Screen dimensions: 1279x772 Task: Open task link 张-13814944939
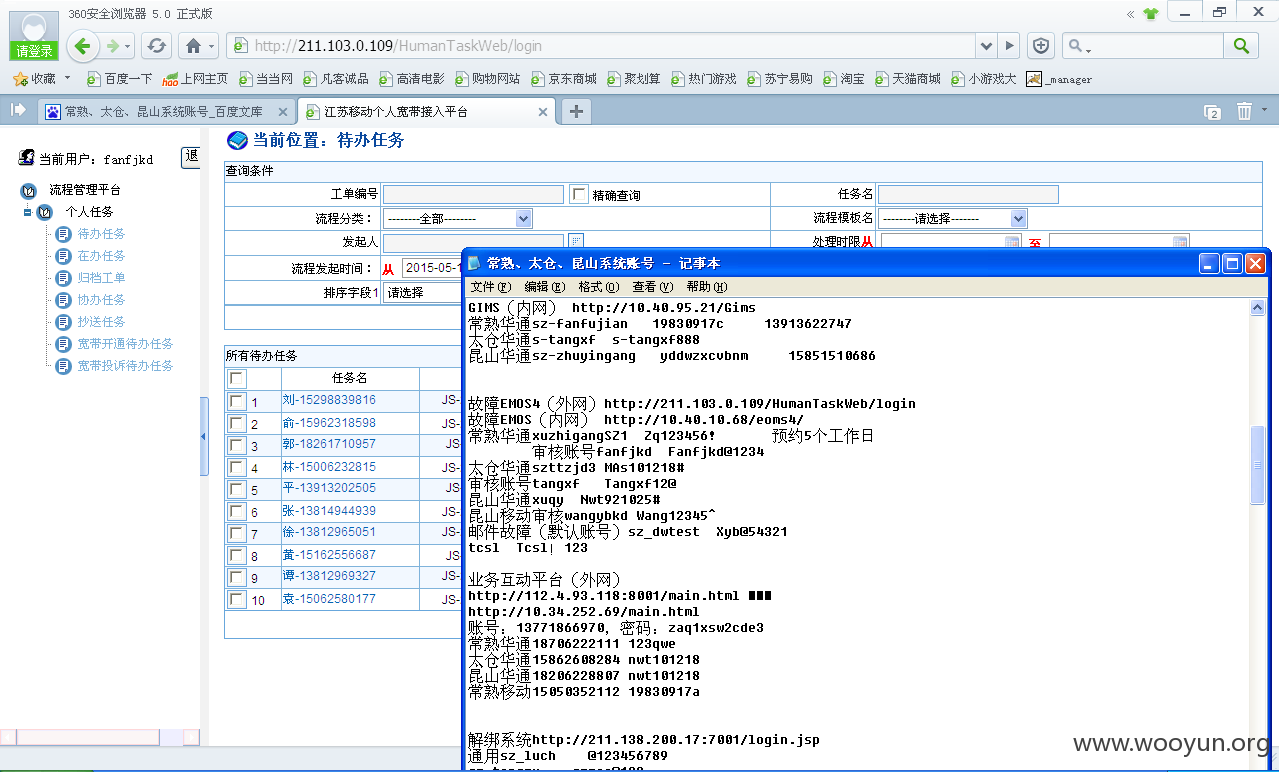329,511
